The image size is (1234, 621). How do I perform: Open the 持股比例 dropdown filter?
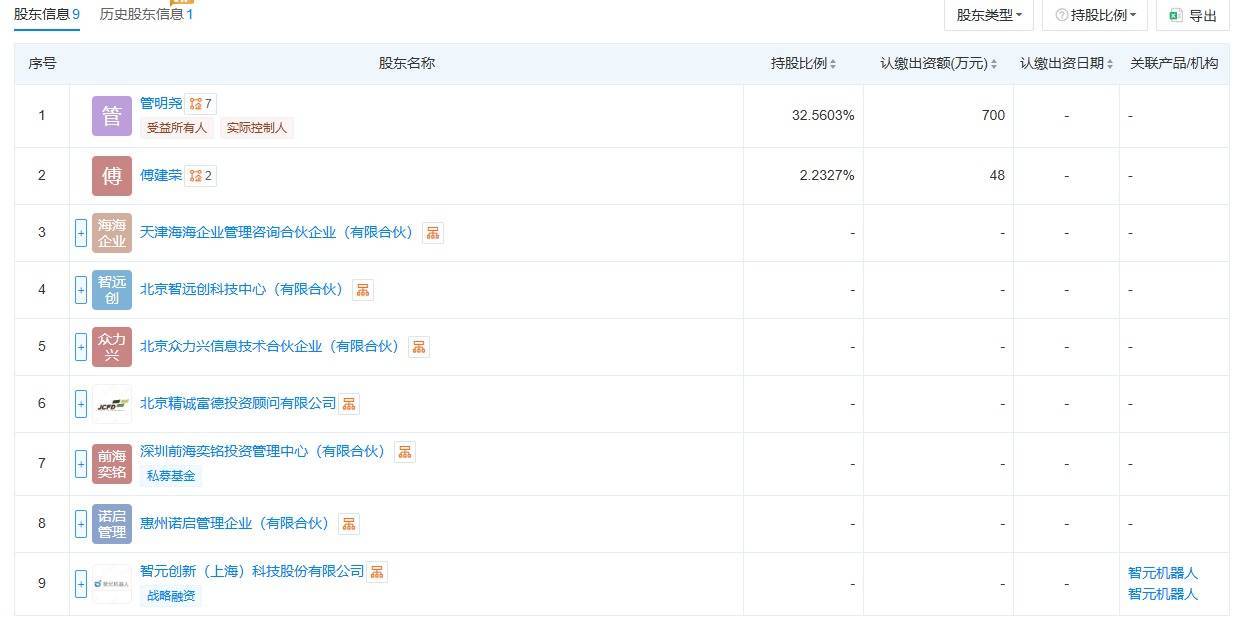coord(1095,15)
